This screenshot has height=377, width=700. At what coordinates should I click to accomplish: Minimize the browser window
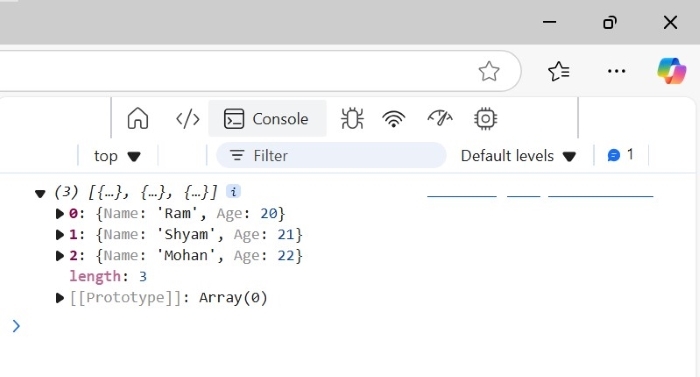[550, 22]
